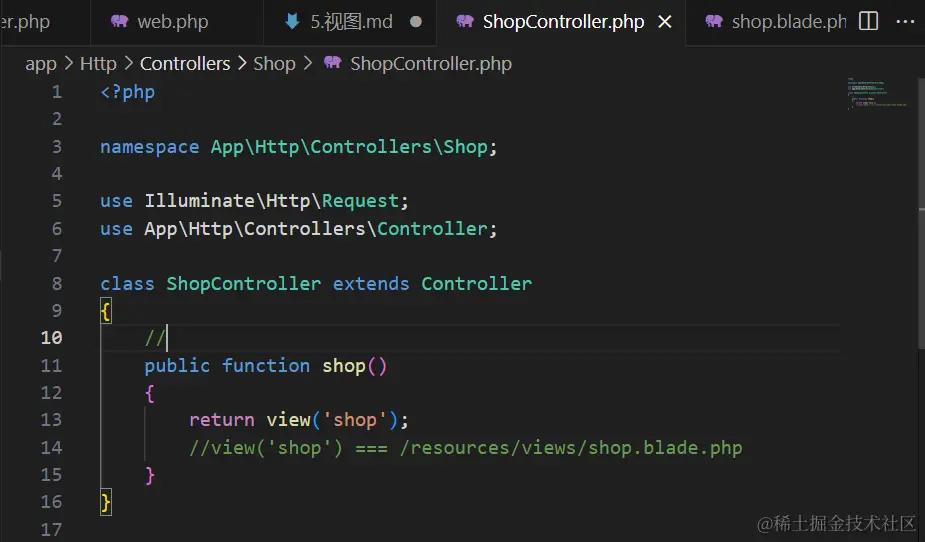Click the view function call on line 13
Screen dimensions: 925x542
click(x=288, y=420)
